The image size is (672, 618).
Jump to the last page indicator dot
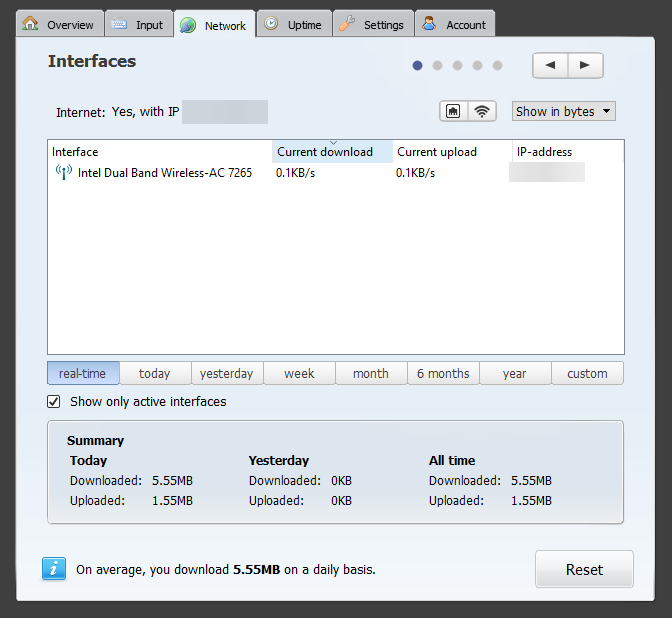pos(497,66)
